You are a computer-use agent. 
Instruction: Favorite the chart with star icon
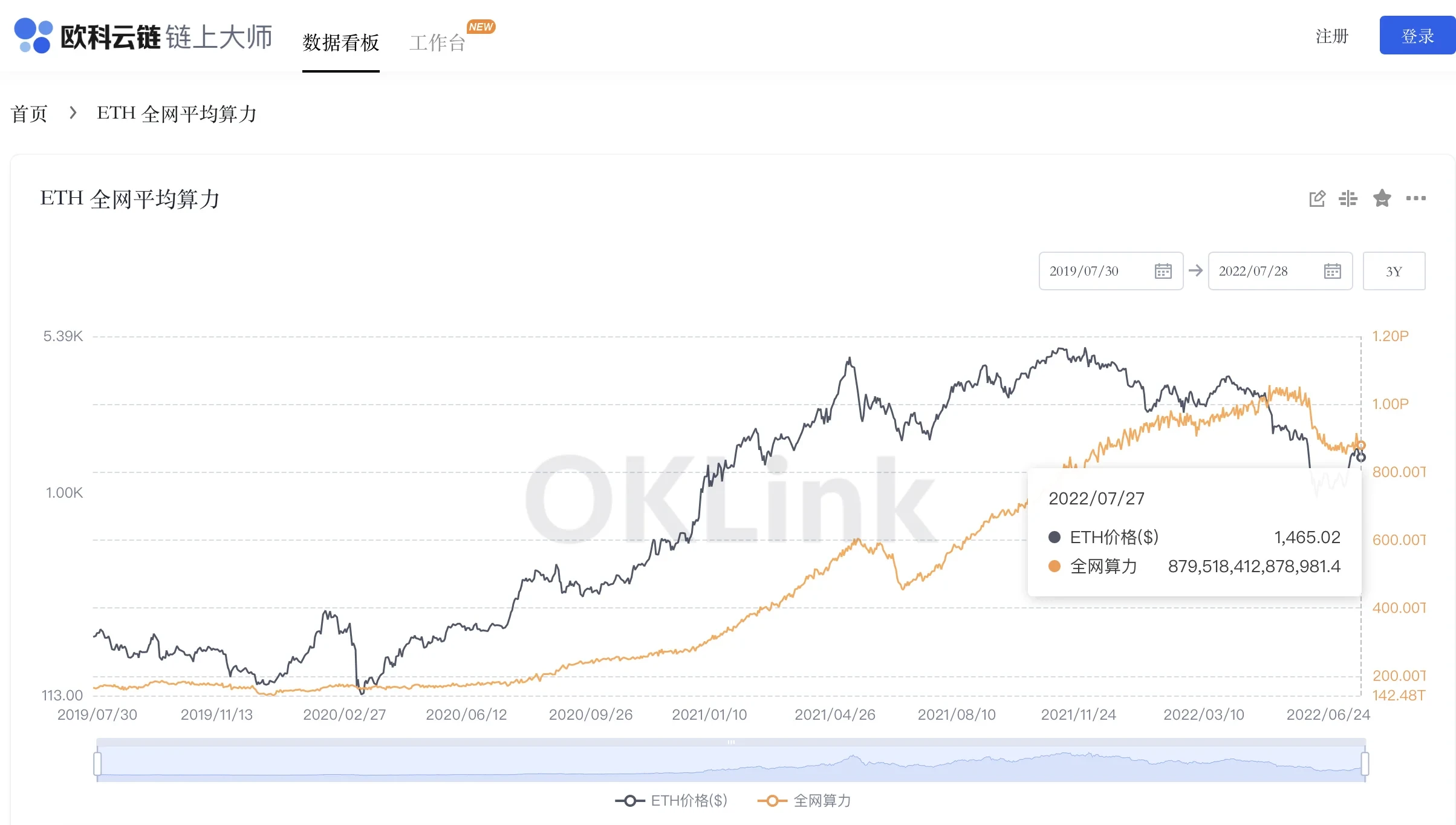coord(1382,198)
